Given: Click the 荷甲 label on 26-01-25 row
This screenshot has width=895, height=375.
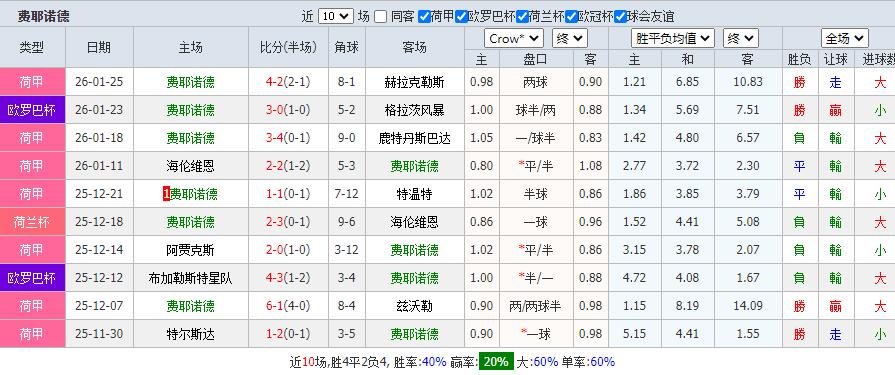Looking at the screenshot, I should point(31,82).
